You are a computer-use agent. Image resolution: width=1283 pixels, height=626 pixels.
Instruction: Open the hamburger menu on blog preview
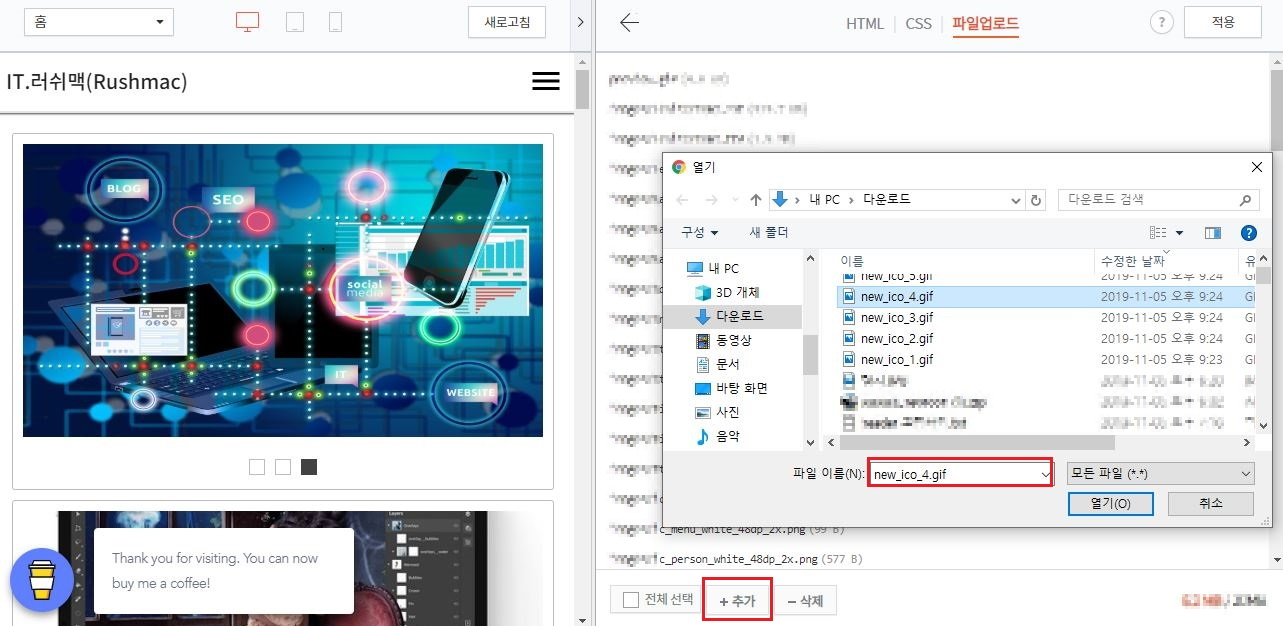pyautogui.click(x=546, y=82)
